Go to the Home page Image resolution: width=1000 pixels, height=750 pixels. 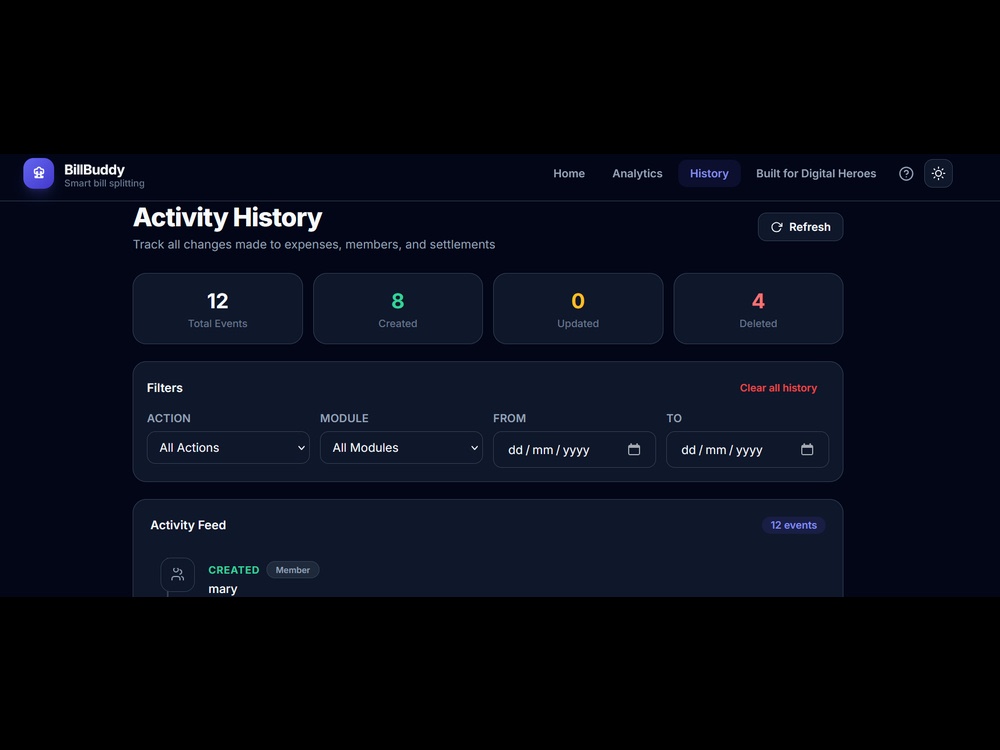coord(569,173)
